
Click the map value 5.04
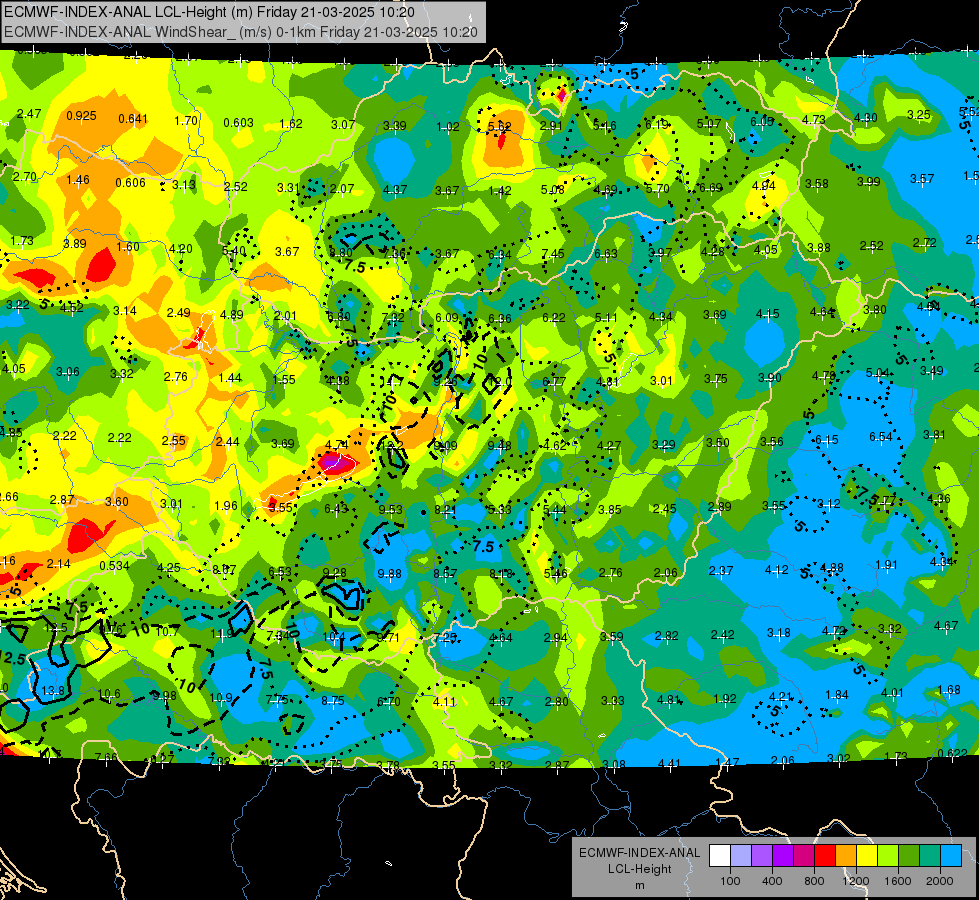click(877, 373)
